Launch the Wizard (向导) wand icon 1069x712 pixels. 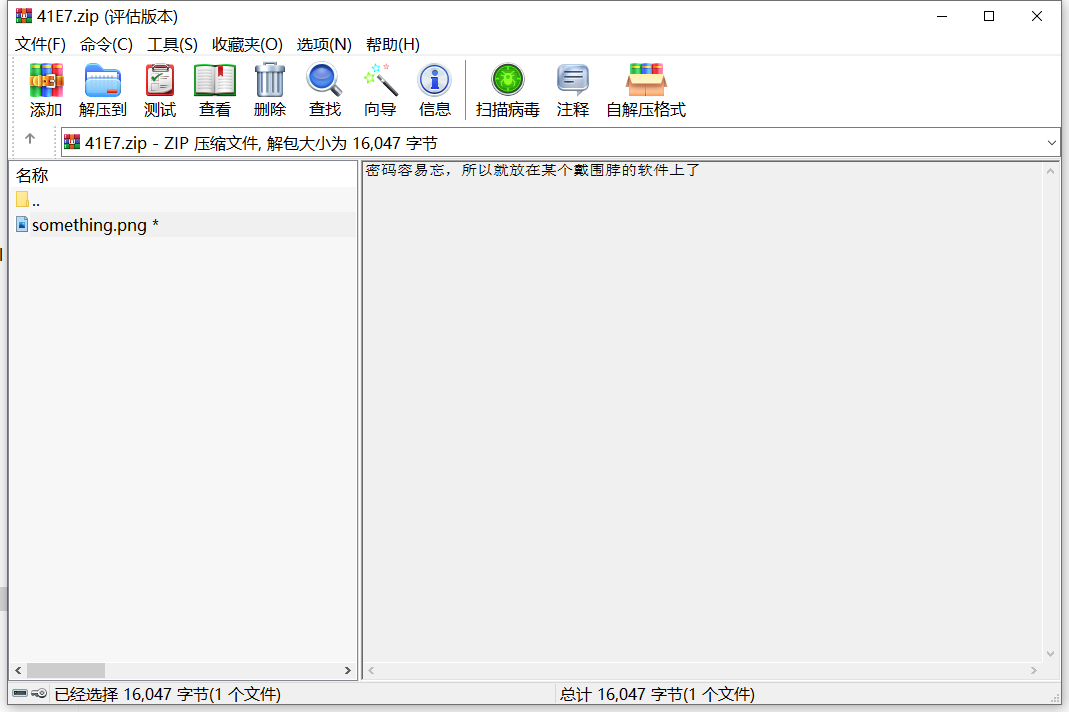coord(380,80)
